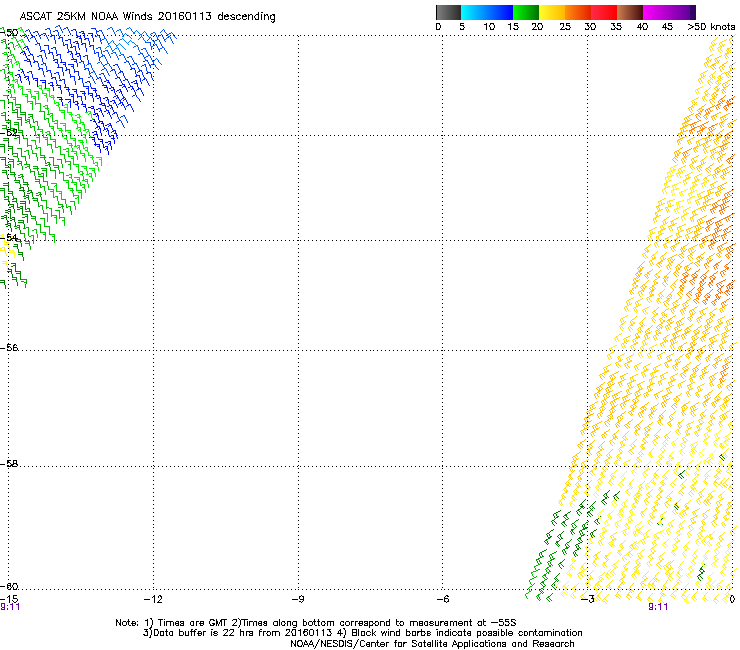Click the purple 9:11 timestamp at bottom right

657,607
